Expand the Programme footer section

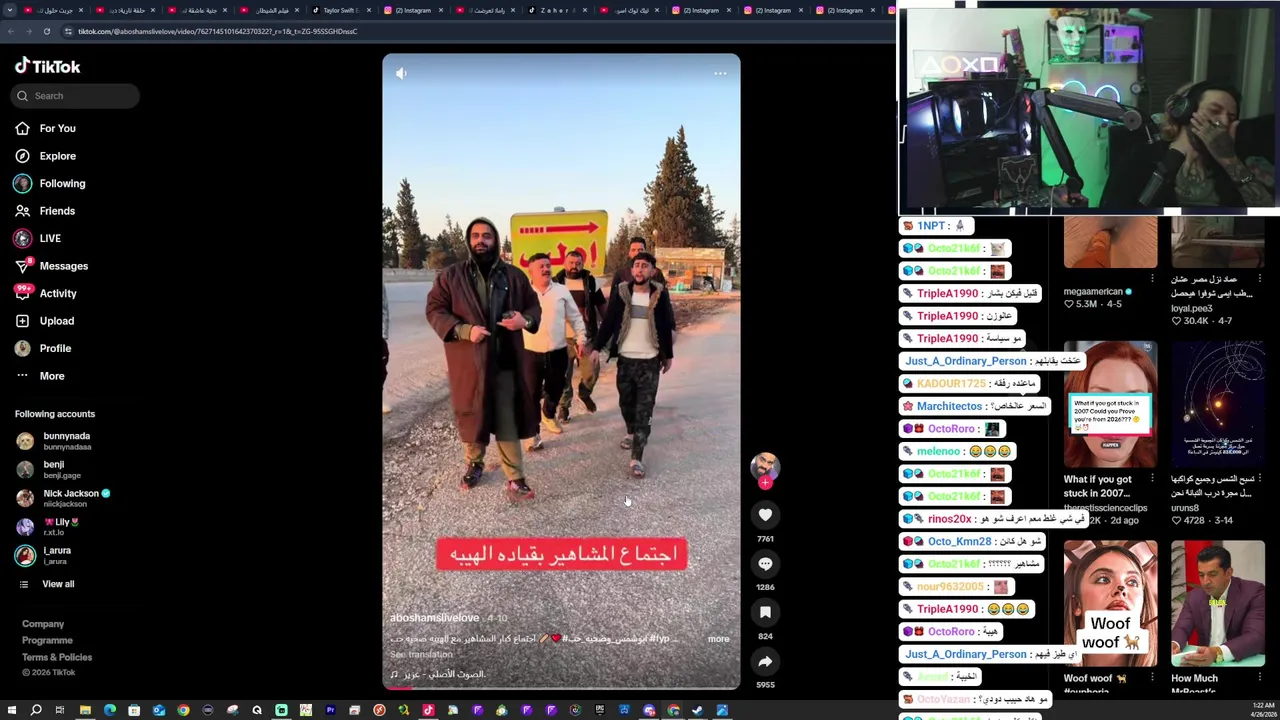pos(47,640)
